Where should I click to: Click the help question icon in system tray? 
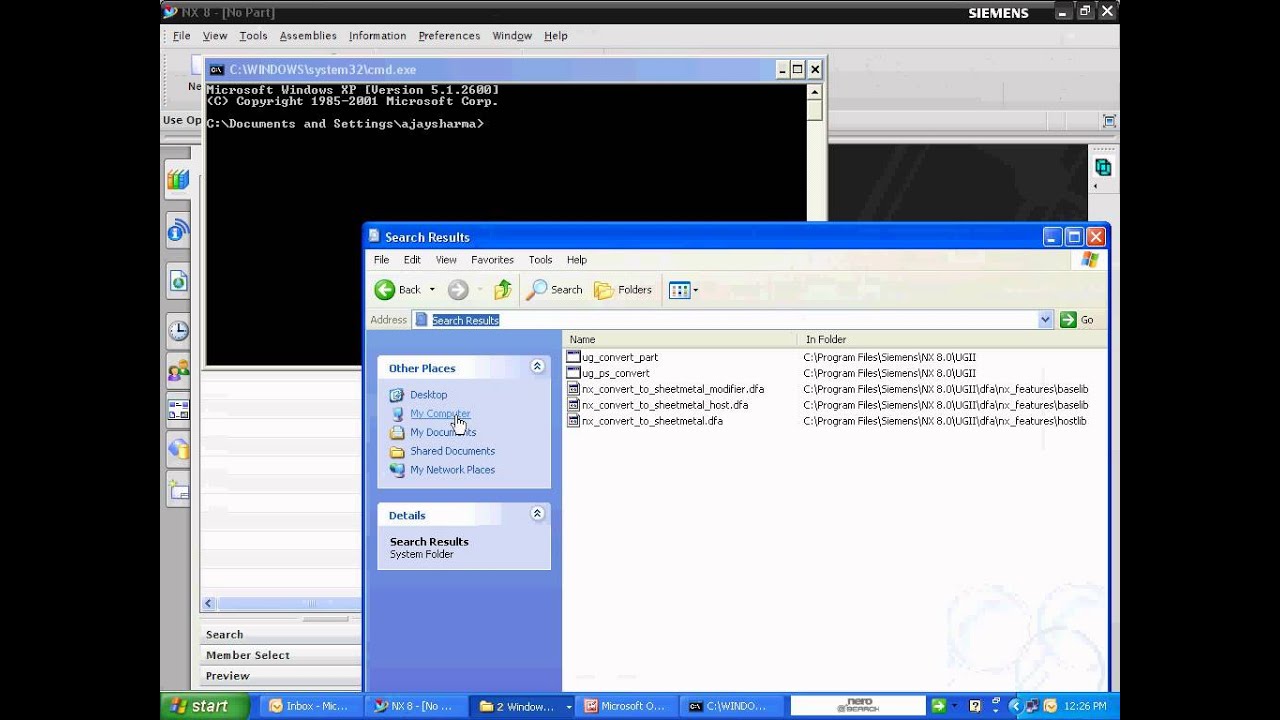click(975, 706)
